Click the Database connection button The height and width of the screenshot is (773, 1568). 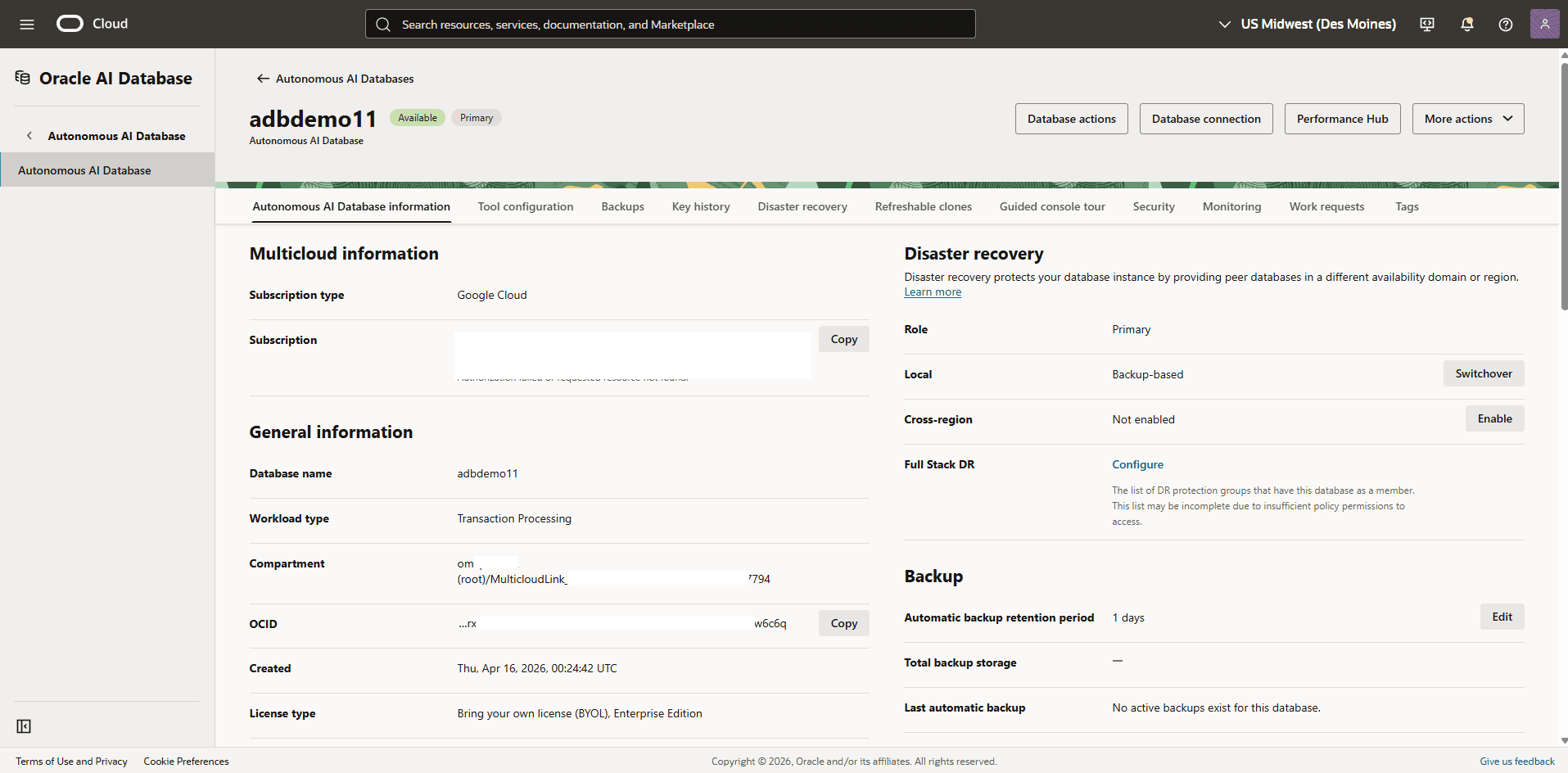click(x=1206, y=119)
